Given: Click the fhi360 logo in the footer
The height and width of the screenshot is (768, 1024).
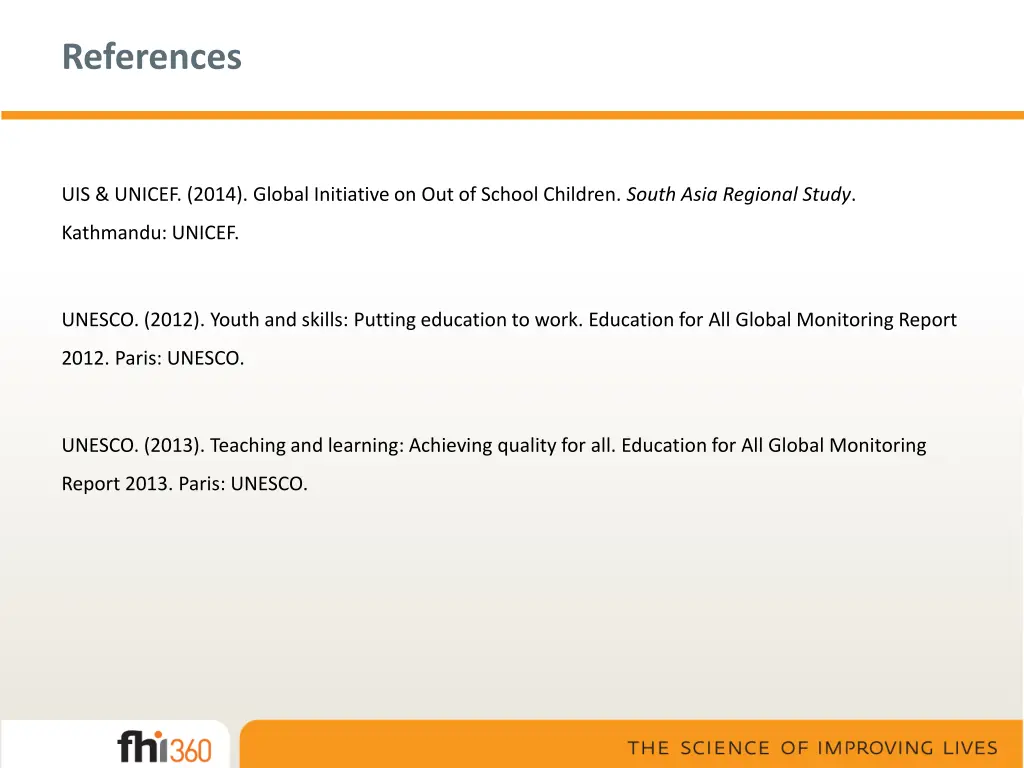Looking at the screenshot, I should 165,746.
